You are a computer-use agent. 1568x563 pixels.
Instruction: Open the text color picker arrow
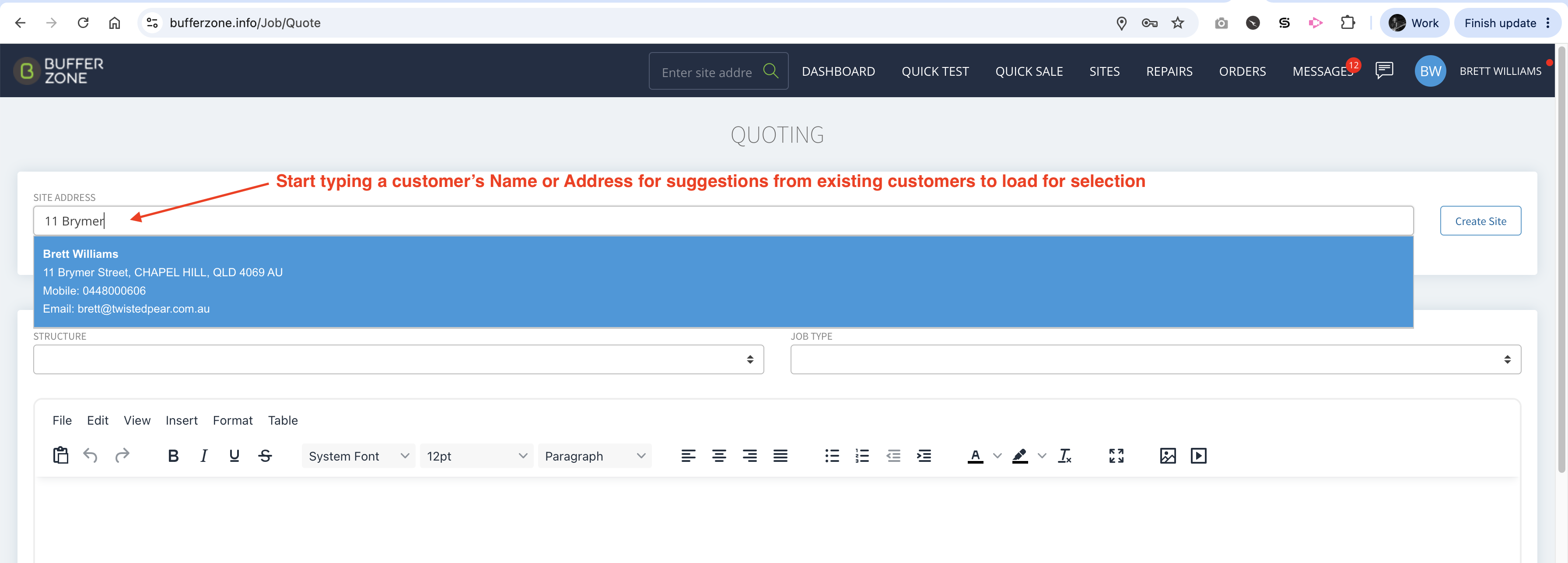click(x=997, y=456)
